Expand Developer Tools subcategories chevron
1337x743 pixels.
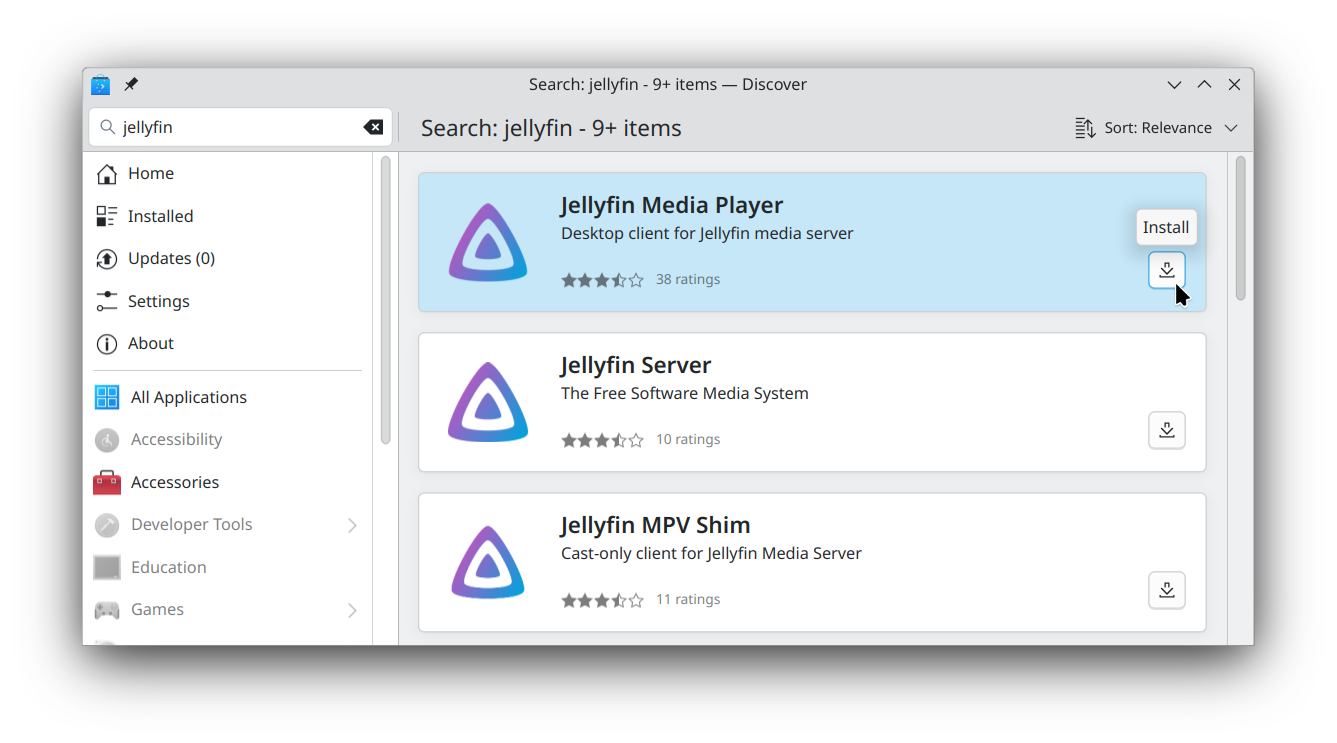(x=352, y=525)
